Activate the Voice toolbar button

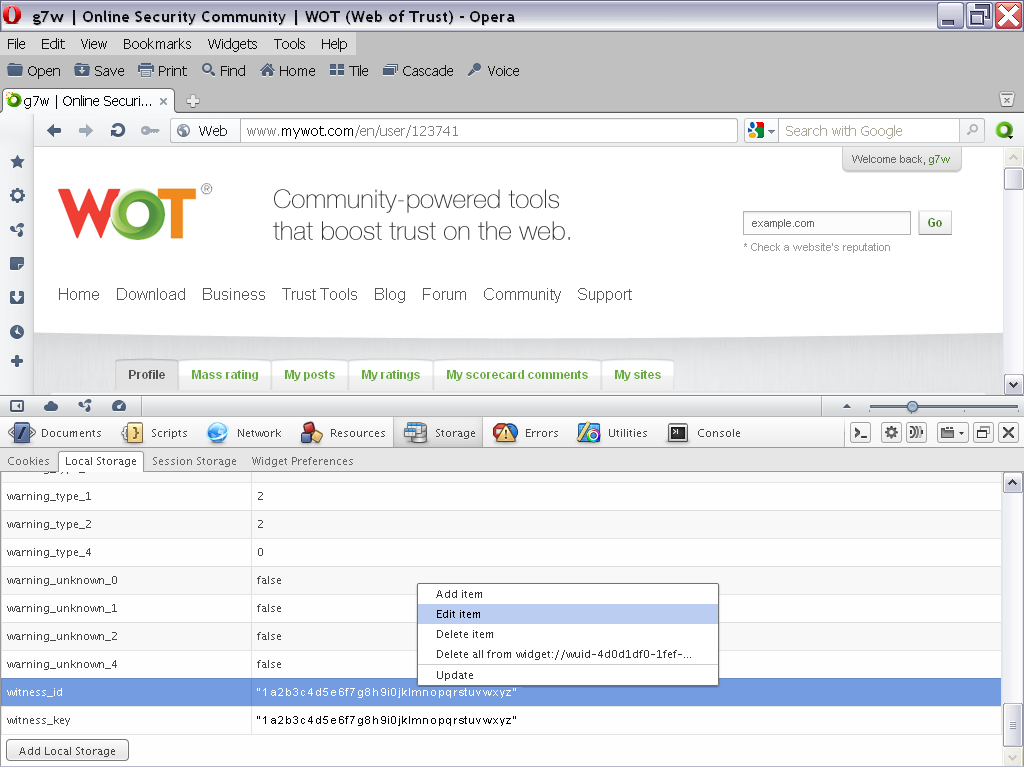pos(494,71)
